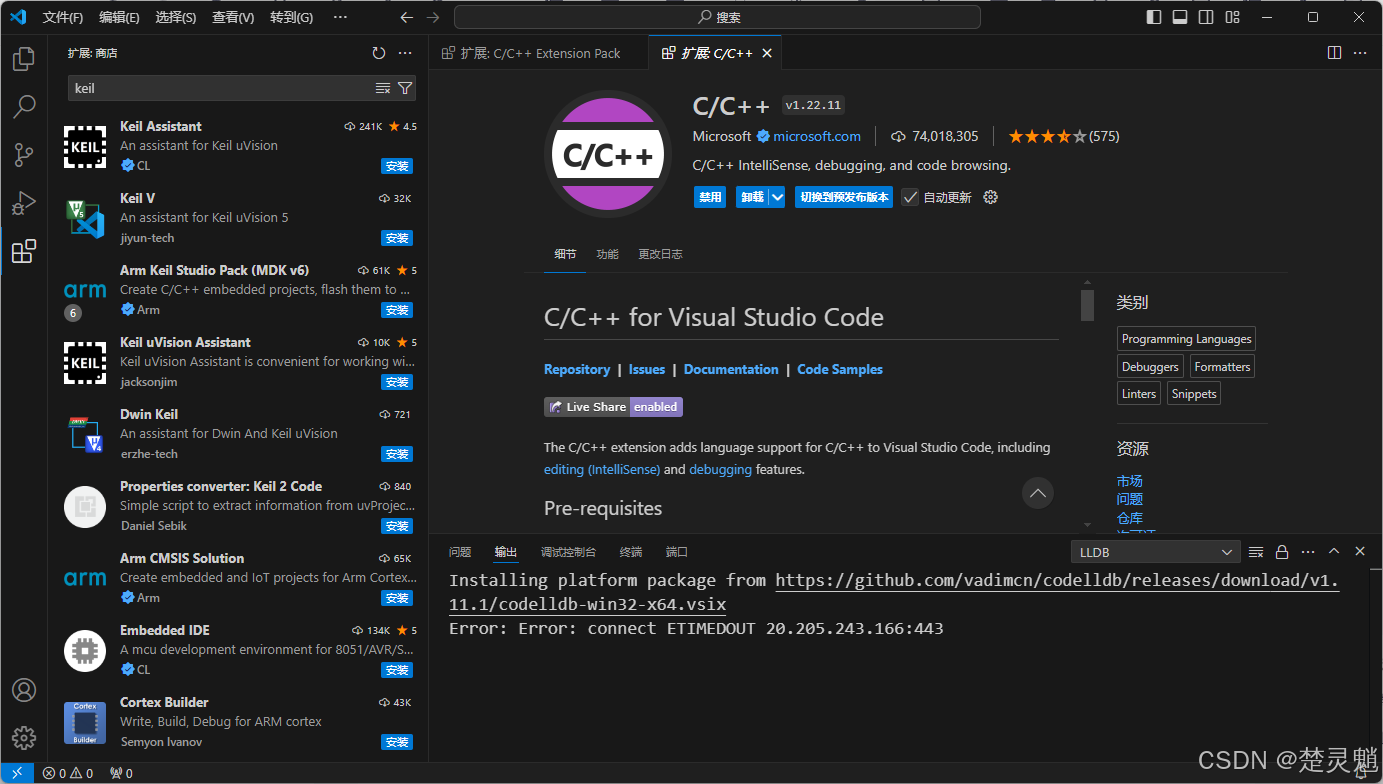Screen dimensions: 1383x784
Task: Clear the output panel
Action: [x=1256, y=552]
